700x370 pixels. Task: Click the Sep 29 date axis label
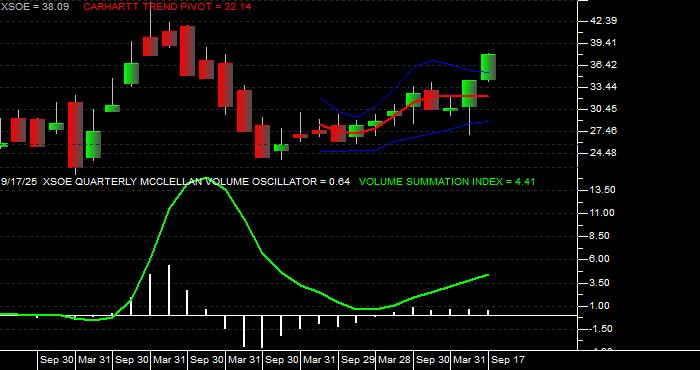[x=357, y=360]
